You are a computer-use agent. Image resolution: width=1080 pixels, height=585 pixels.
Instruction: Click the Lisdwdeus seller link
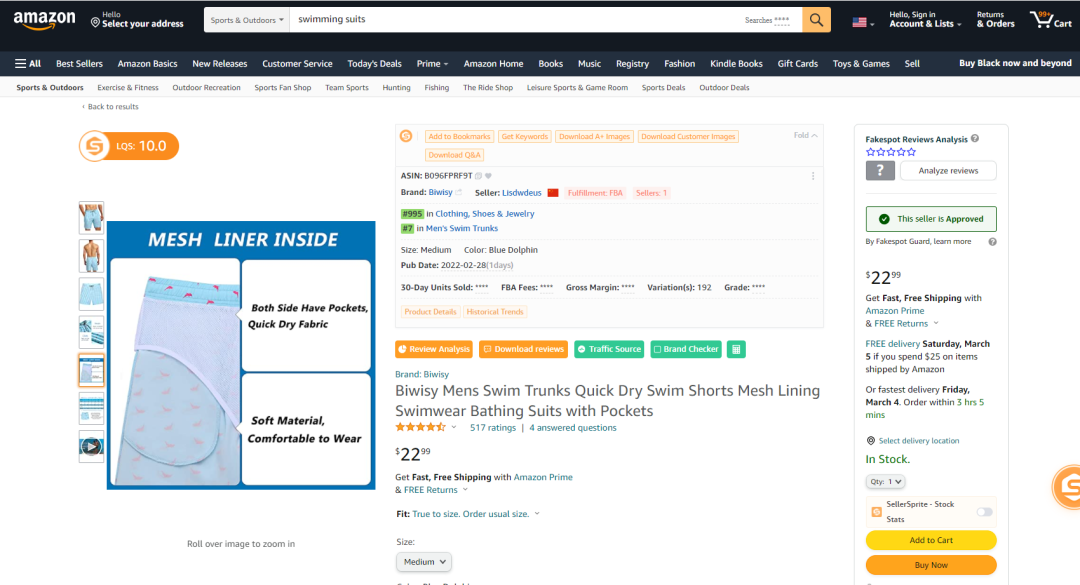[521, 193]
